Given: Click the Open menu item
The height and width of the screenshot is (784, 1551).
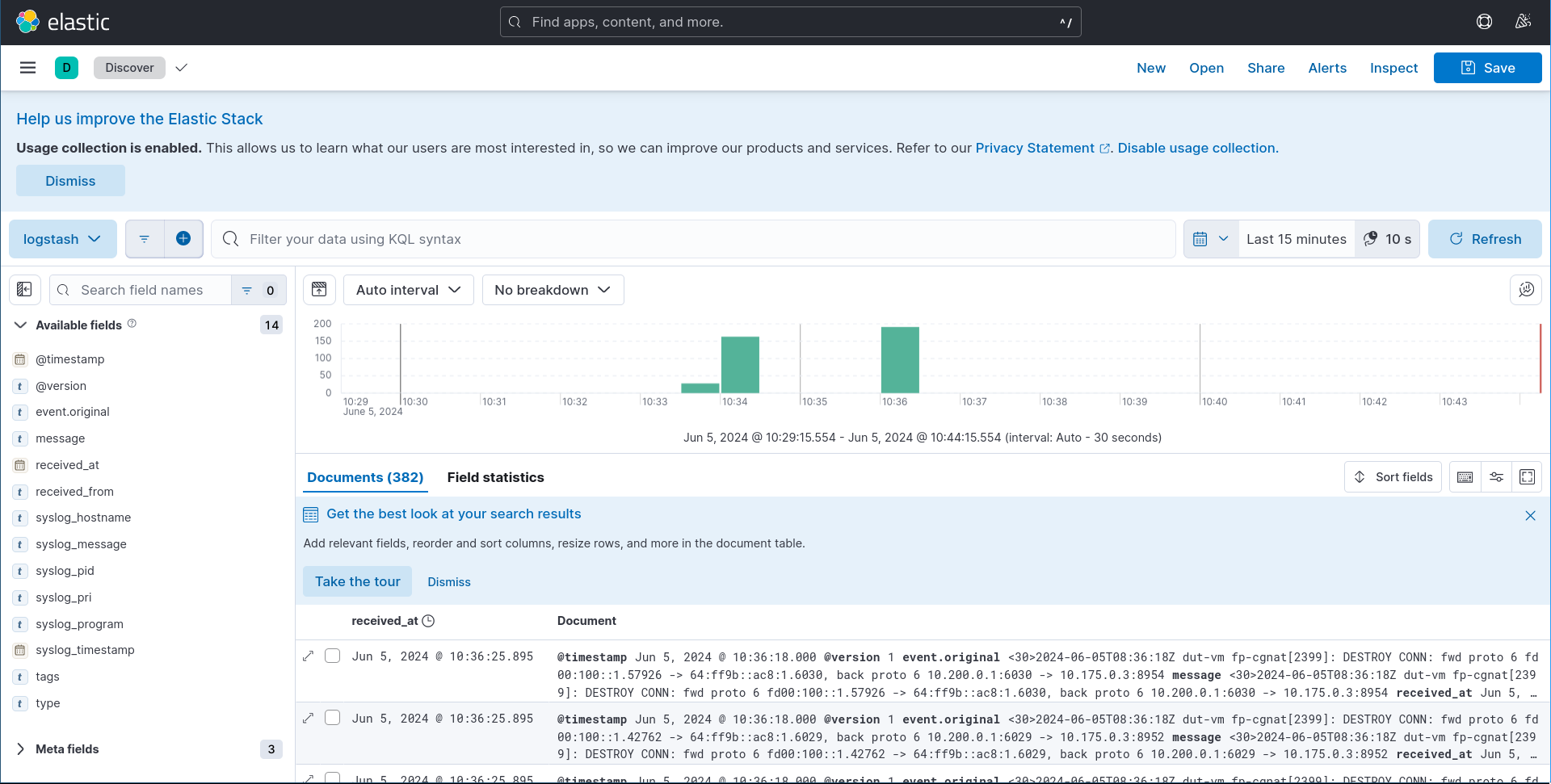Looking at the screenshot, I should (1206, 68).
